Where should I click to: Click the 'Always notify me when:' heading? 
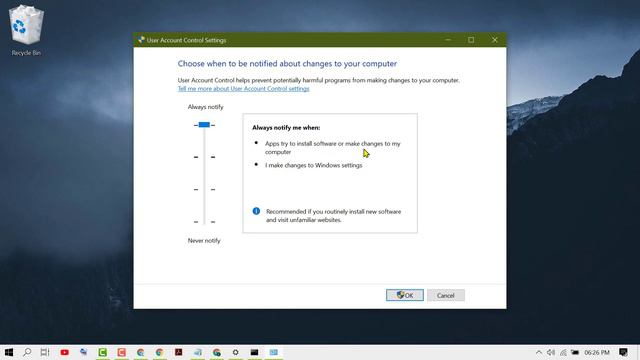pyautogui.click(x=286, y=127)
